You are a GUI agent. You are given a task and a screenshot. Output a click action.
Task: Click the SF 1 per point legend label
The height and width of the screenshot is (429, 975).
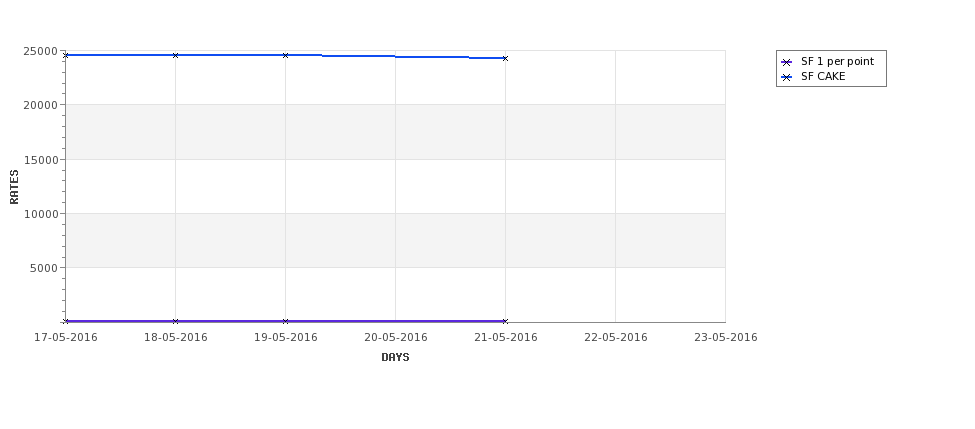(x=837, y=62)
